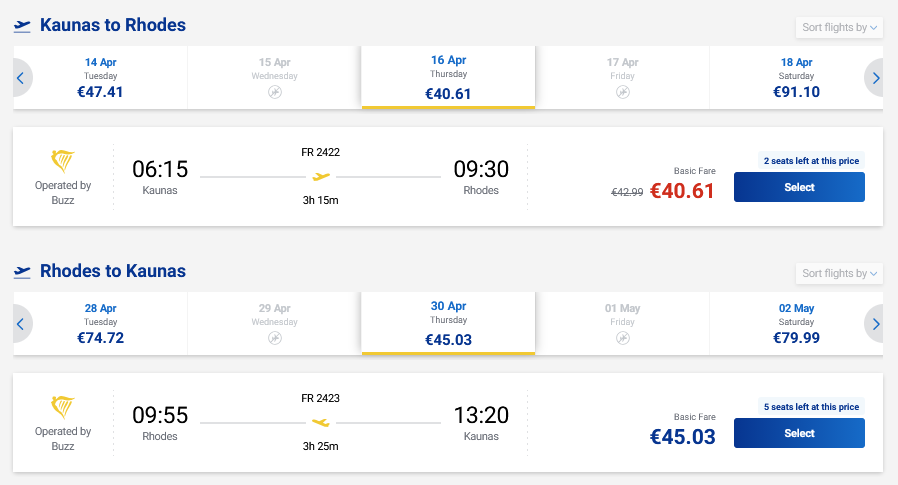Show later return dates with the right arrow

pos(875,323)
